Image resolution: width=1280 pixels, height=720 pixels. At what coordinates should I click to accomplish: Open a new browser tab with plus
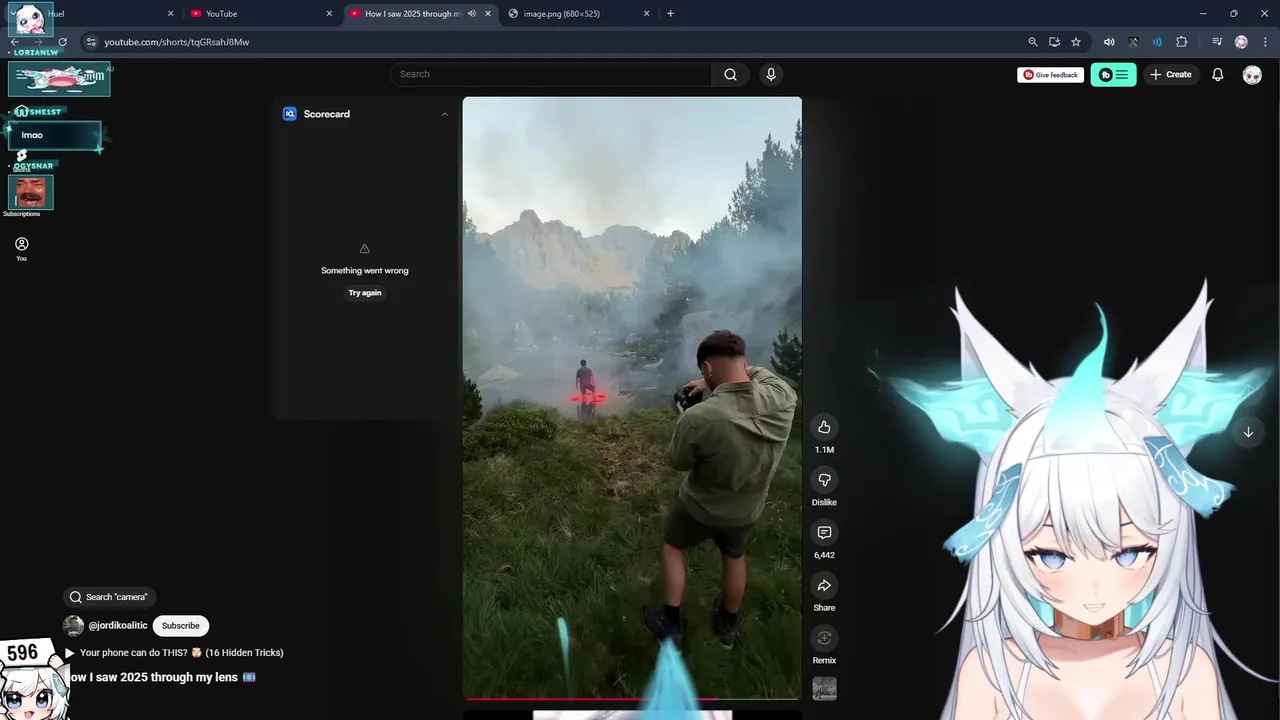coord(670,14)
